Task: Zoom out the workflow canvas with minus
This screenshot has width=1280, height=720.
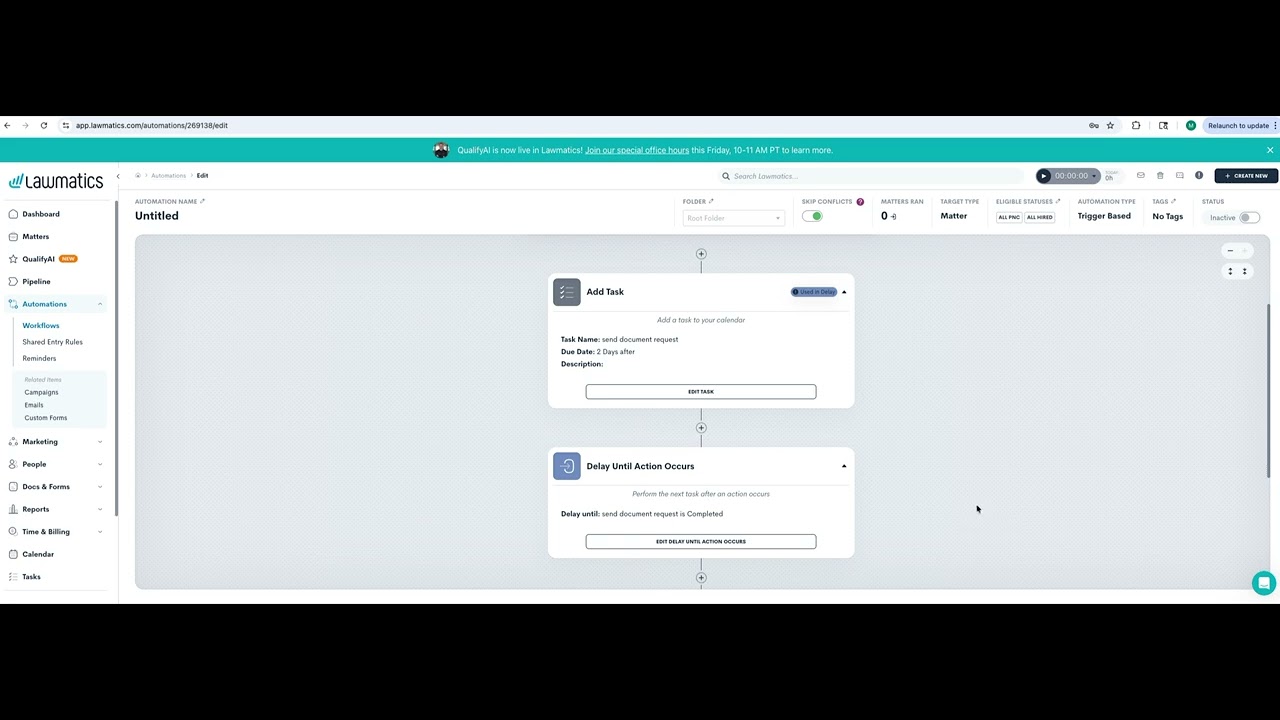Action: pos(1230,251)
